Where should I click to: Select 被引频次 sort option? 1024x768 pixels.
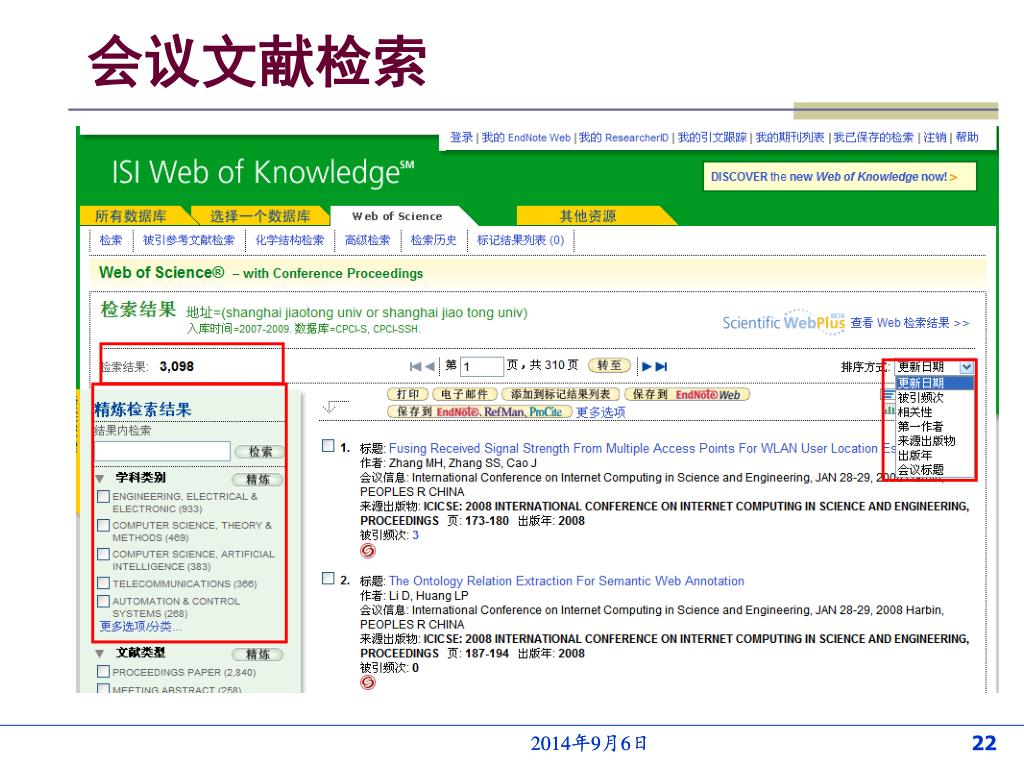tap(920, 398)
